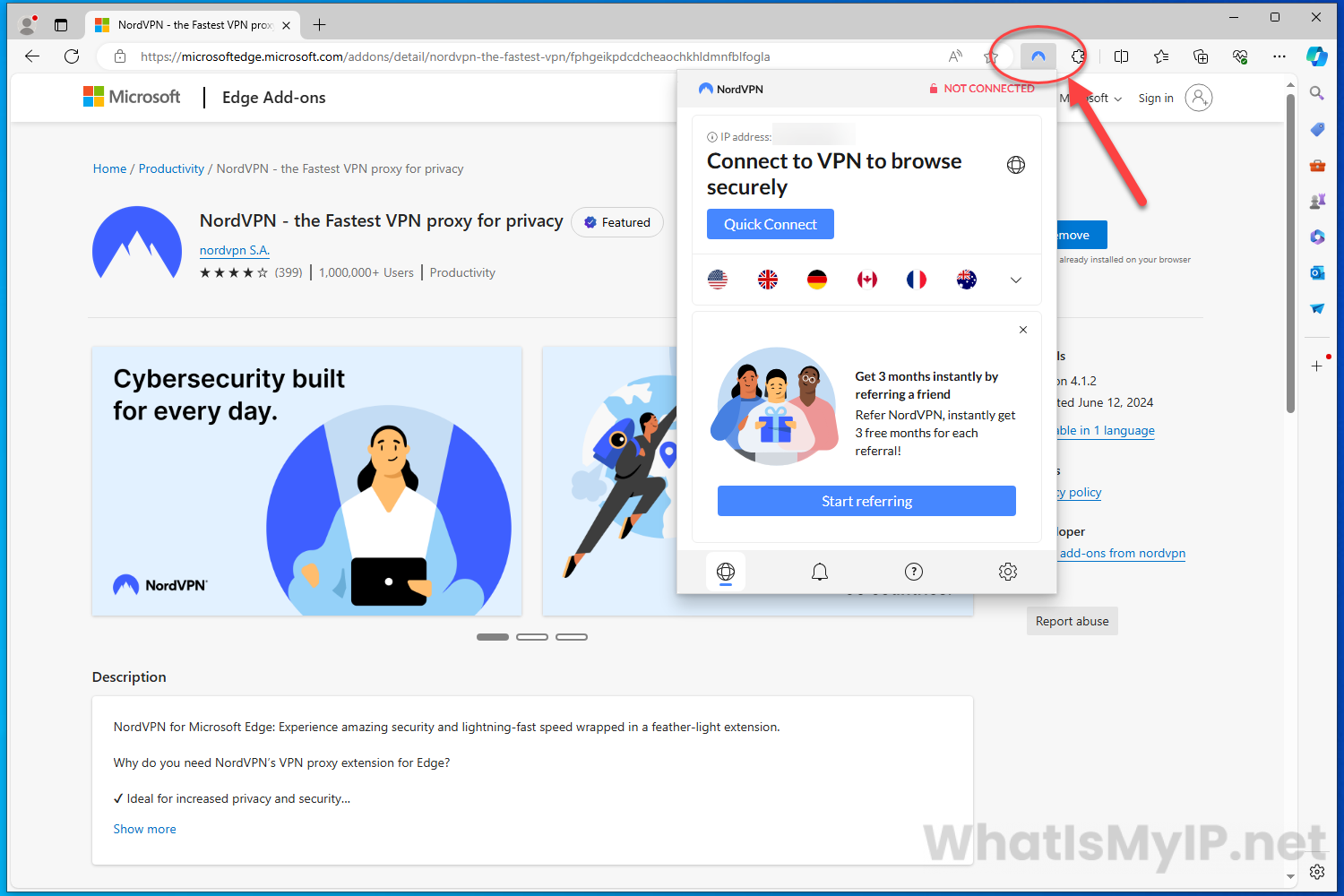1344x896 pixels.
Task: Click the Featured badge
Action: (617, 222)
